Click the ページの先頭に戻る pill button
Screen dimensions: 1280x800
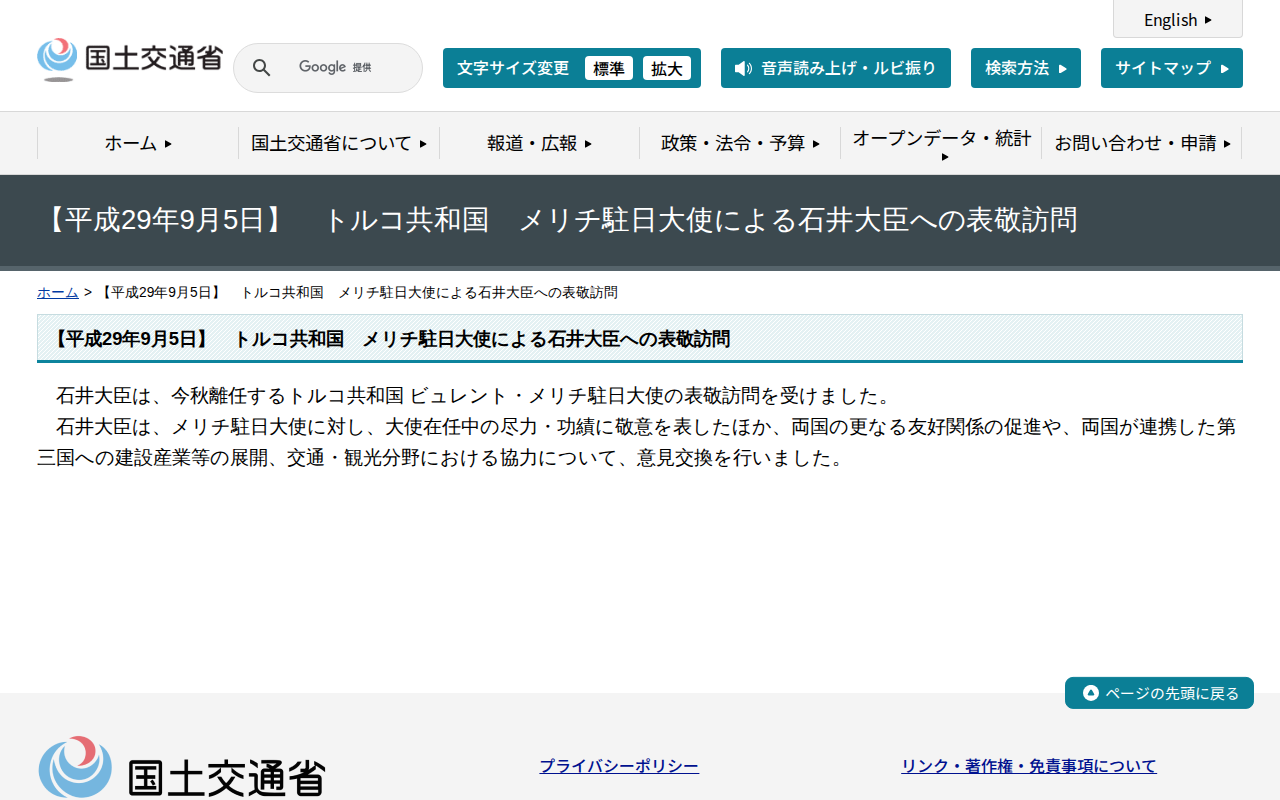pos(1159,692)
